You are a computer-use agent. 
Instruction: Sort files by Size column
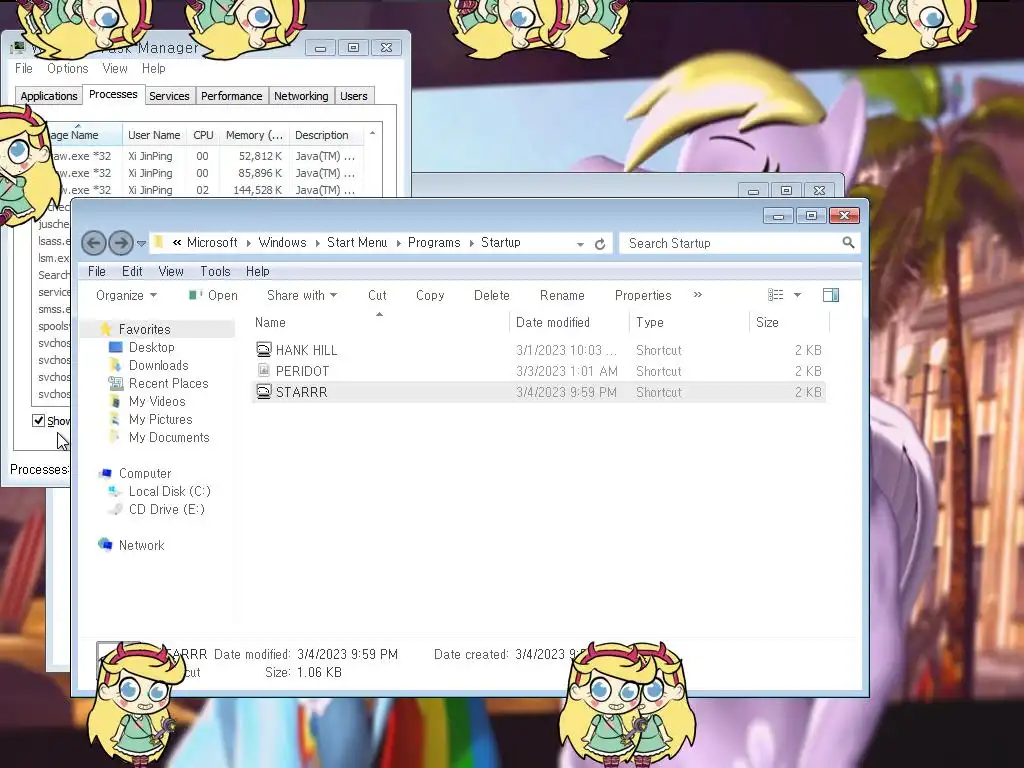(x=789, y=323)
